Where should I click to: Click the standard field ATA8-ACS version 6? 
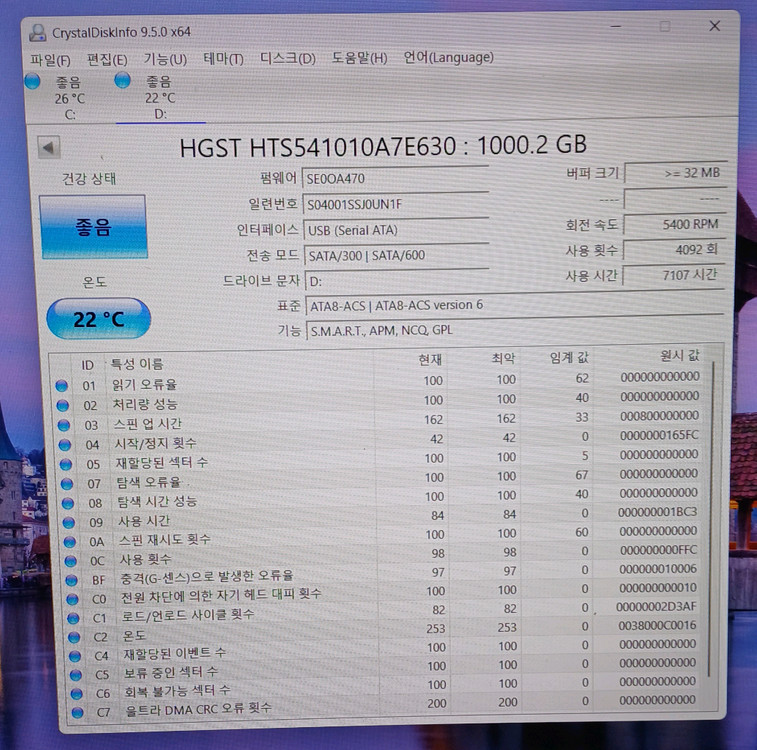click(x=515, y=305)
